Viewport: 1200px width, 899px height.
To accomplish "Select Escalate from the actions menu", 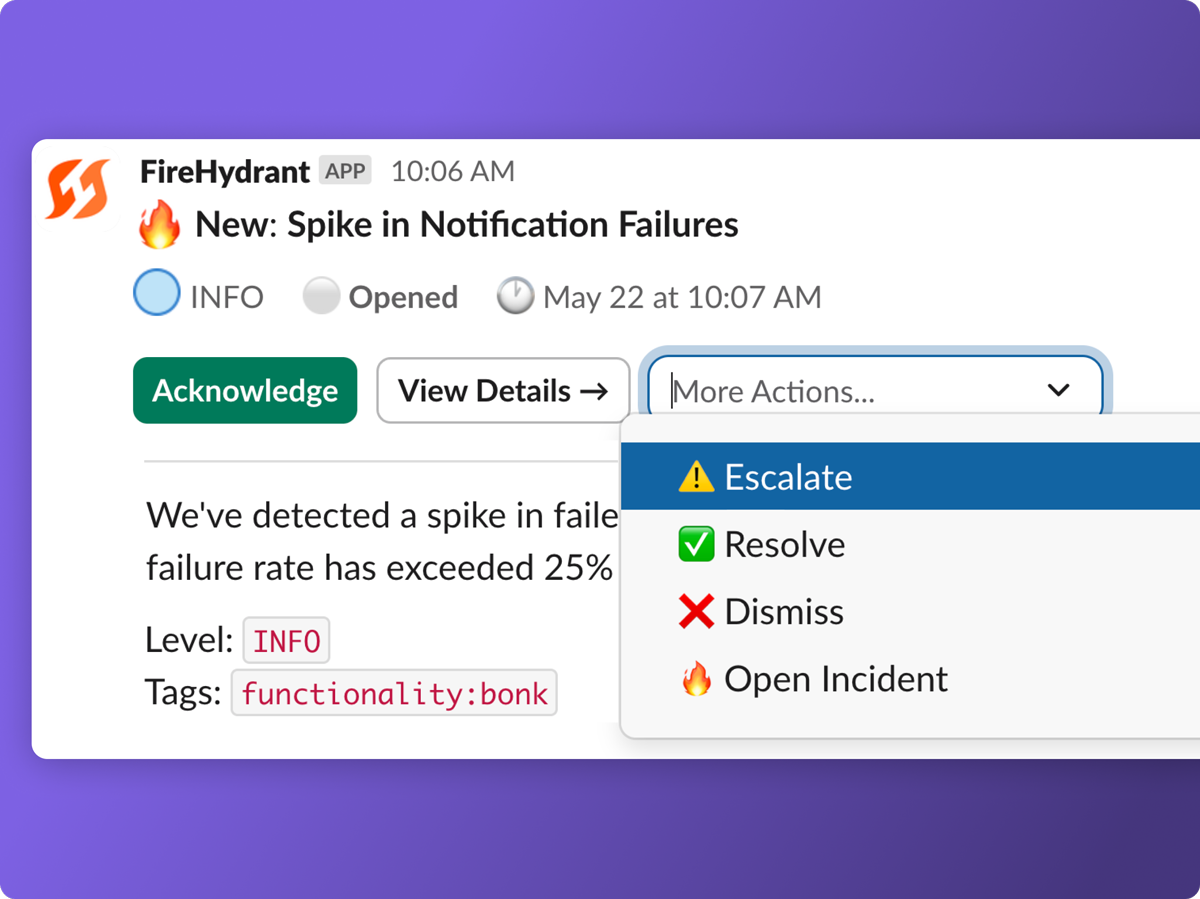I will pos(910,477).
